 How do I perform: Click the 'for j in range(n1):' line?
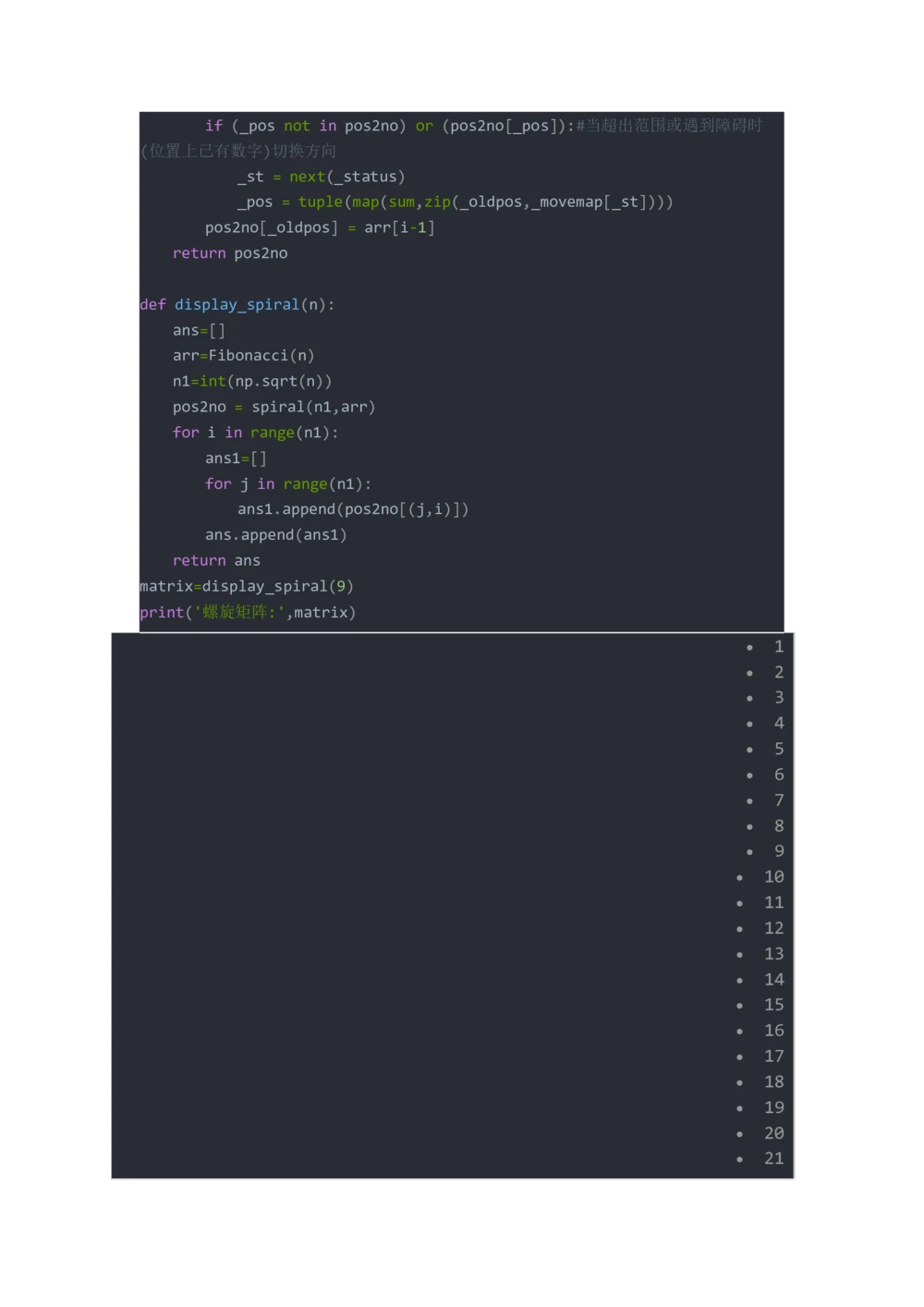287,484
